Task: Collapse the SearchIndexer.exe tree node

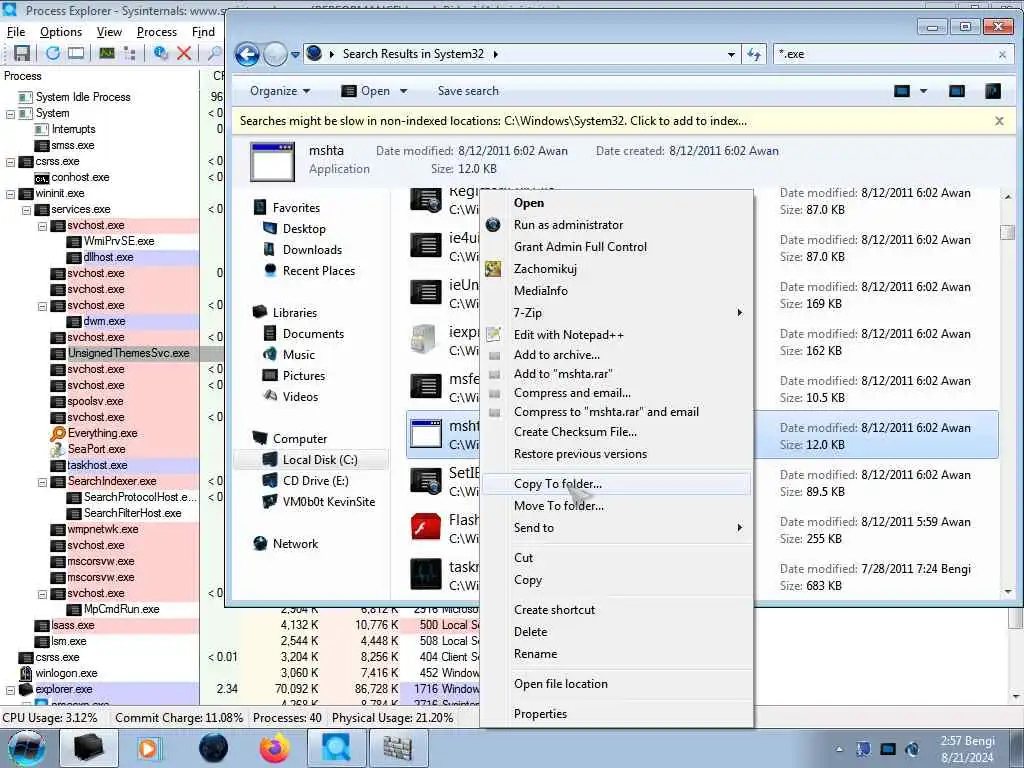Action: point(42,482)
